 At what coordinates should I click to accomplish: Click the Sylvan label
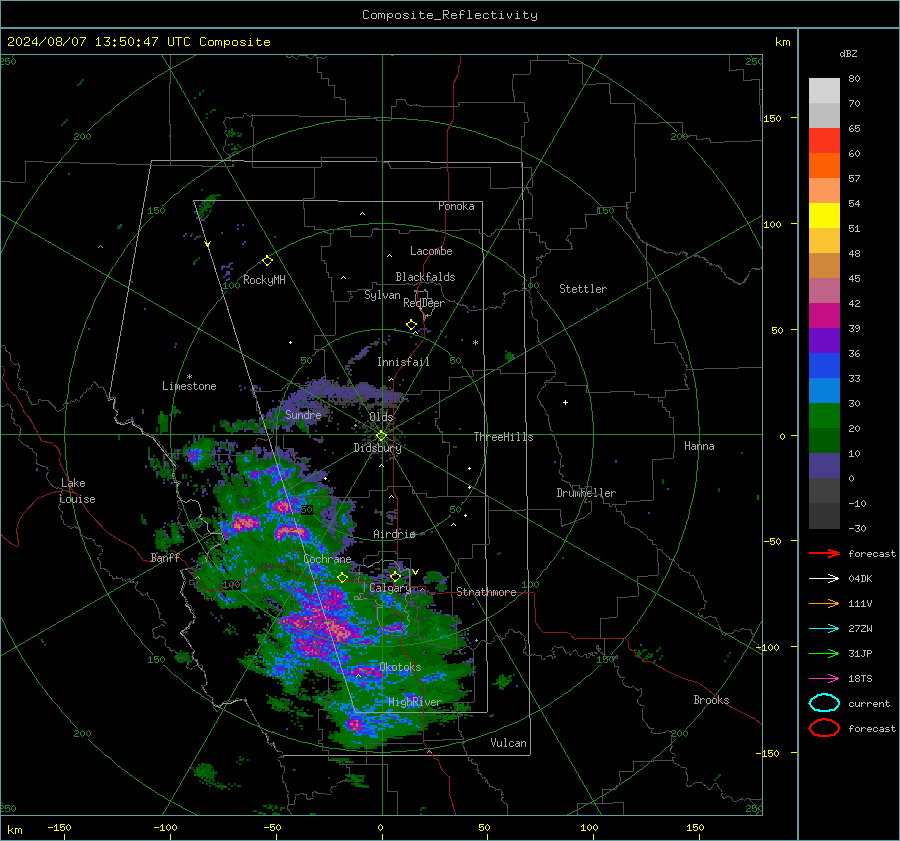pyautogui.click(x=382, y=295)
